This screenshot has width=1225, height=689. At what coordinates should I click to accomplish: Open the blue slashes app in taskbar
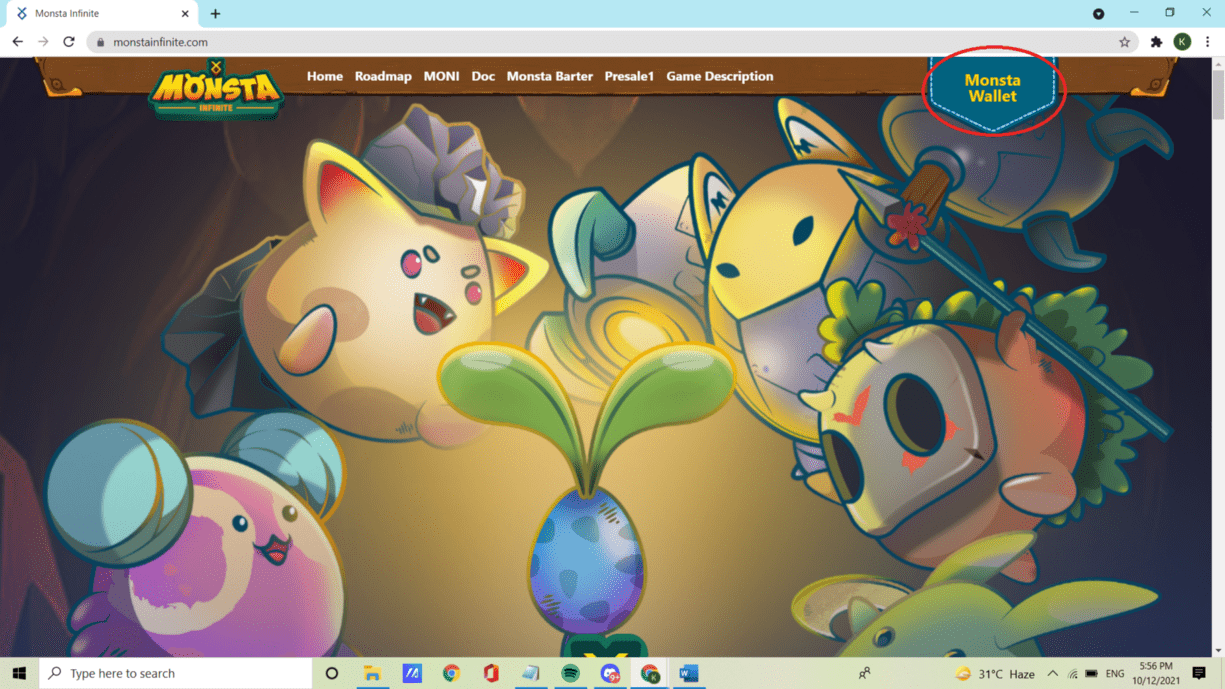pos(412,673)
